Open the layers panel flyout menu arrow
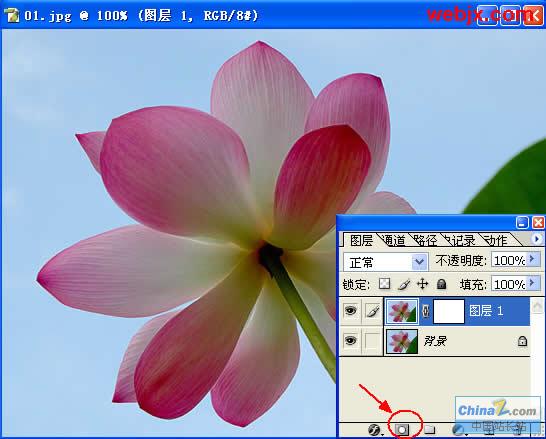546x439 pixels. (x=537, y=239)
